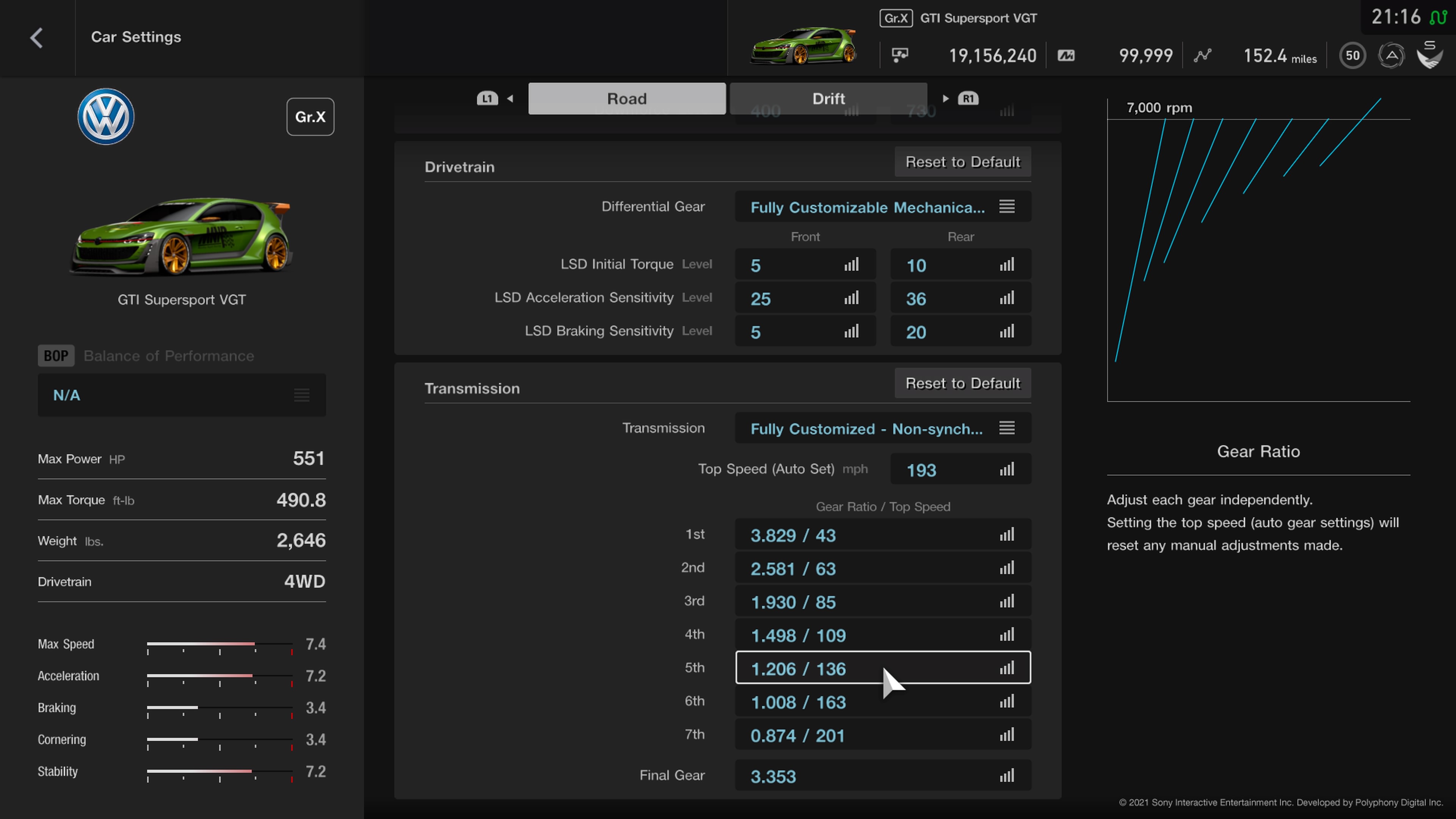
Task: Click the Car Settings page title
Action: coord(136,37)
